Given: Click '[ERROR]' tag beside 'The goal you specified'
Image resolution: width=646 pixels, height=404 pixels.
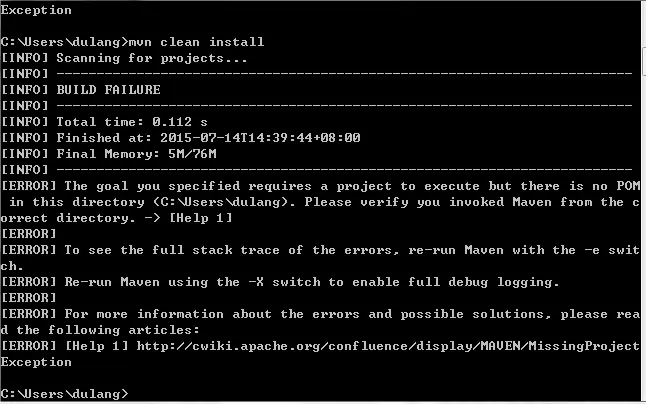Looking at the screenshot, I should (28, 186).
